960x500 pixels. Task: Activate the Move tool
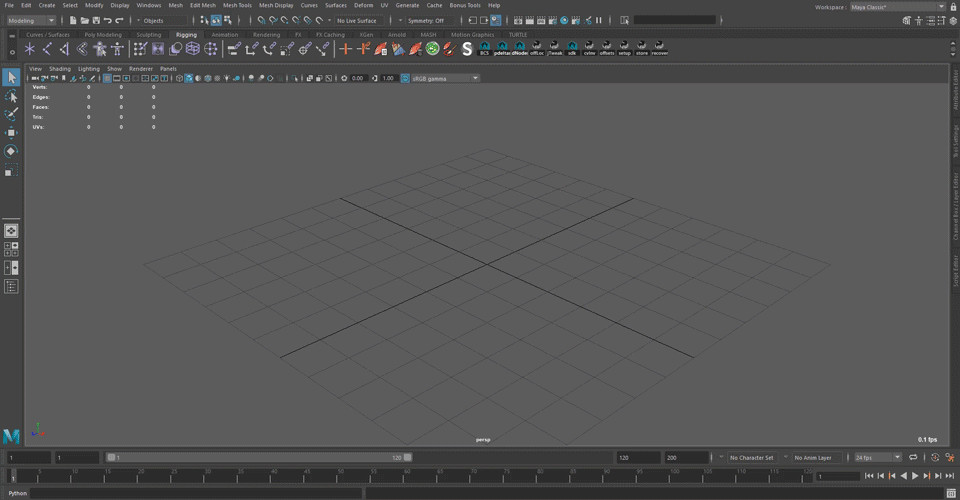[x=11, y=133]
